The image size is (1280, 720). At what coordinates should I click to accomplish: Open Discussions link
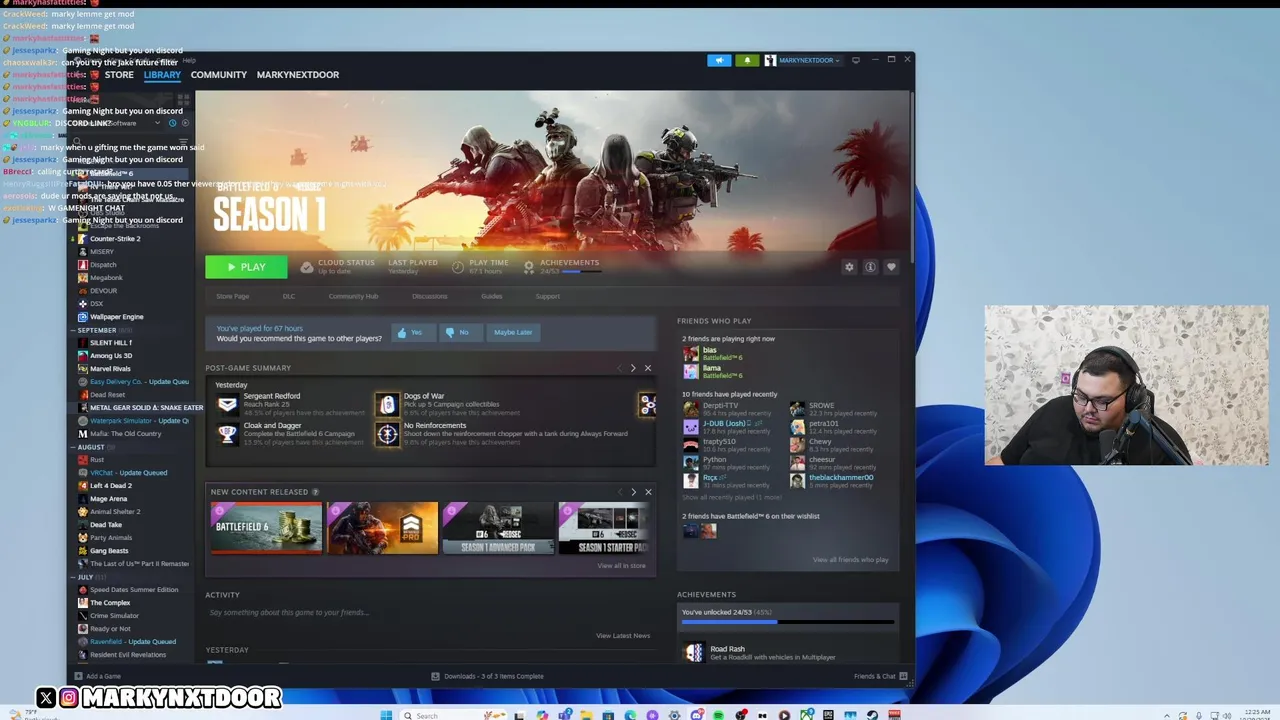(430, 296)
